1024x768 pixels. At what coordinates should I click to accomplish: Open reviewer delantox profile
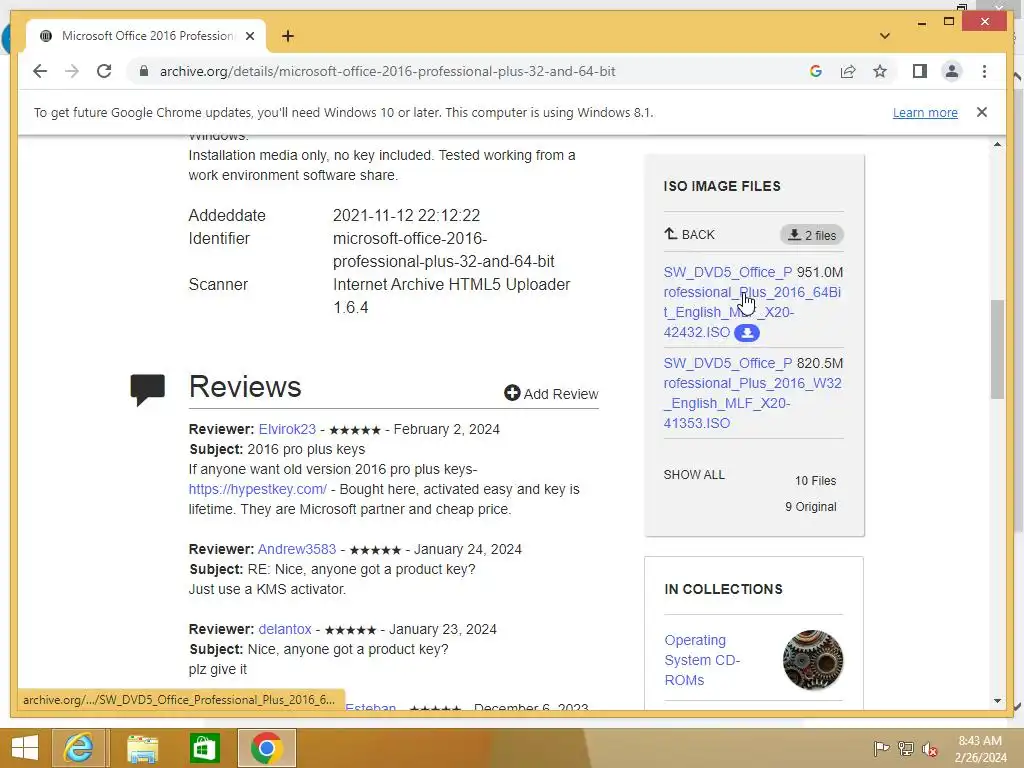tap(285, 629)
